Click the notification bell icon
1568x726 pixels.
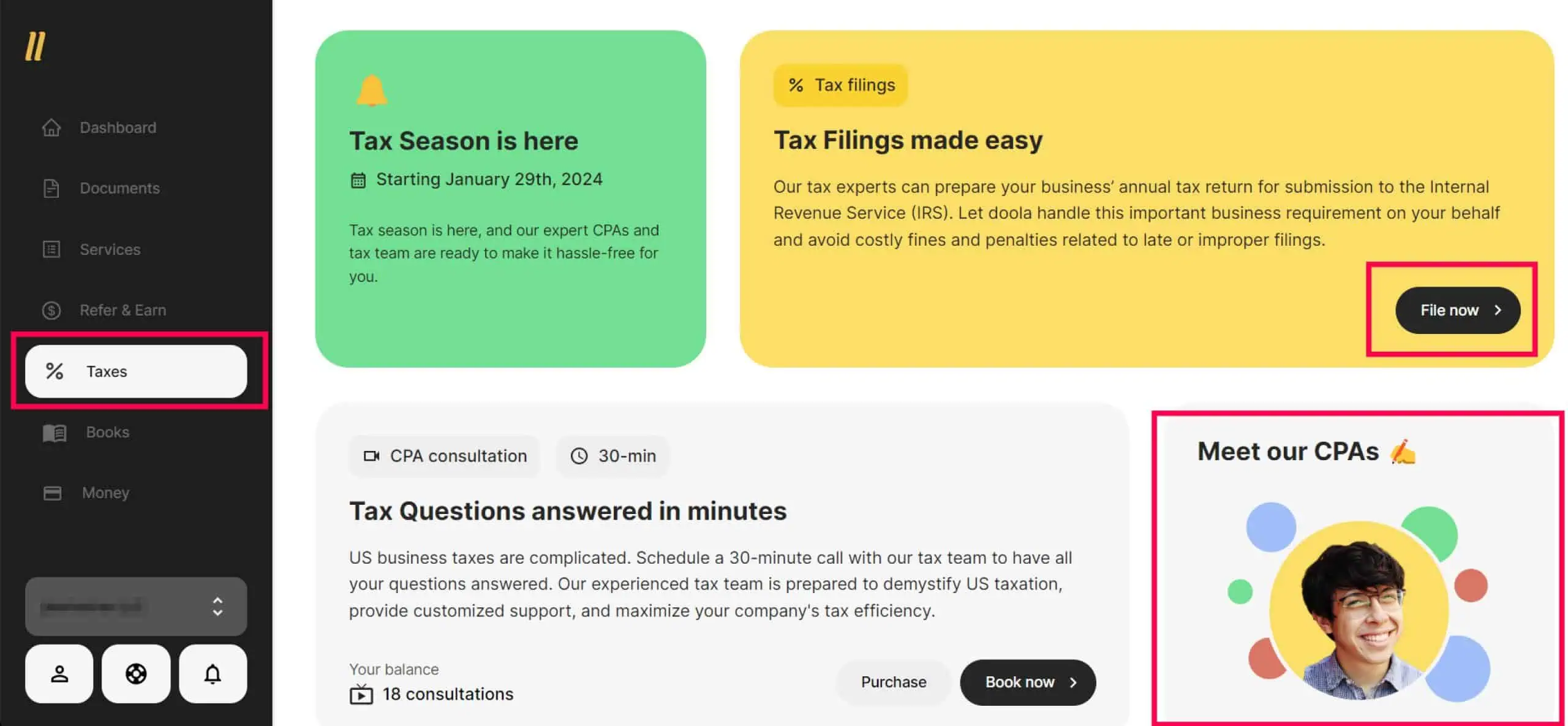point(213,673)
